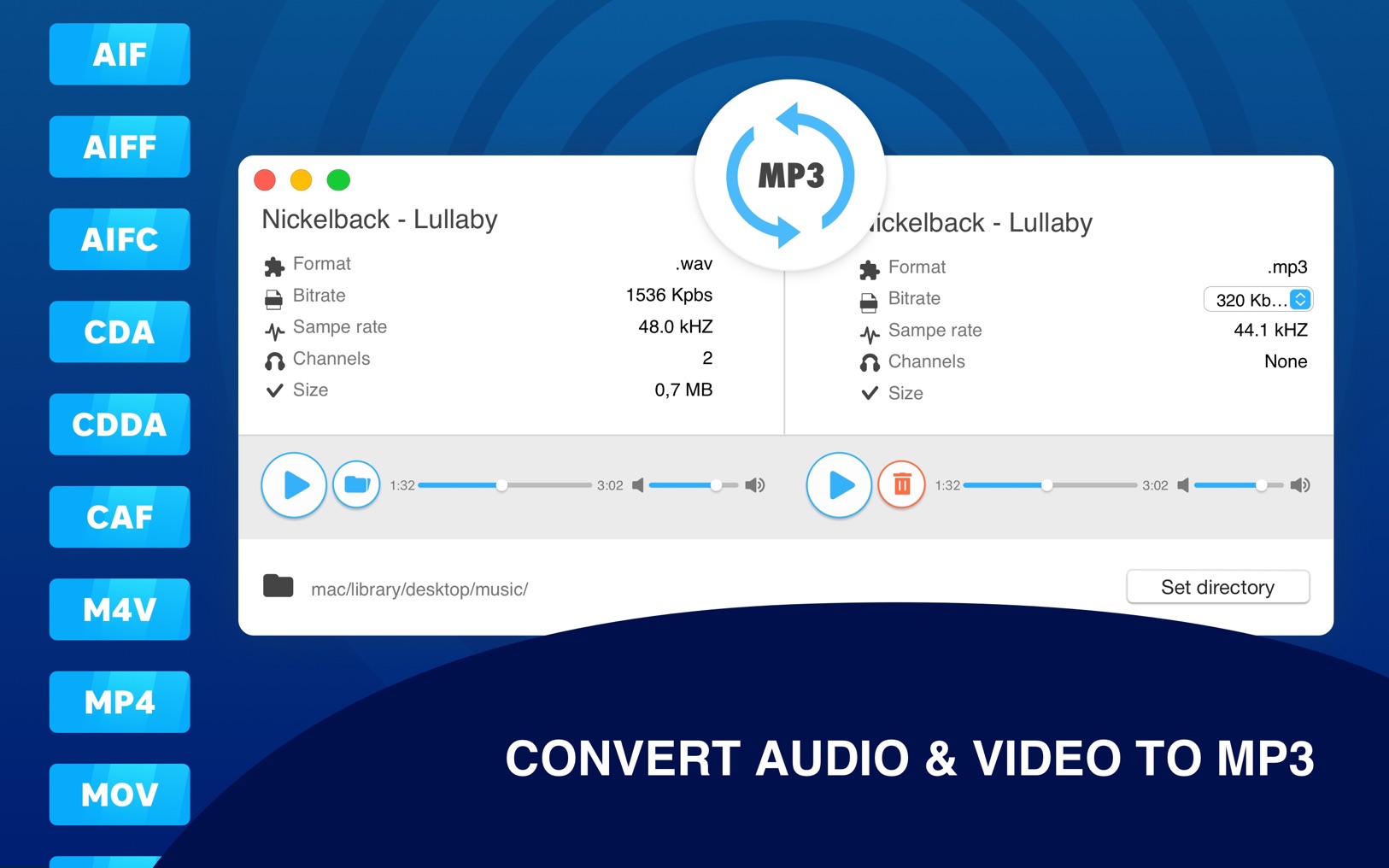Close the window with red button
The width and height of the screenshot is (1389, 868).
(265, 180)
